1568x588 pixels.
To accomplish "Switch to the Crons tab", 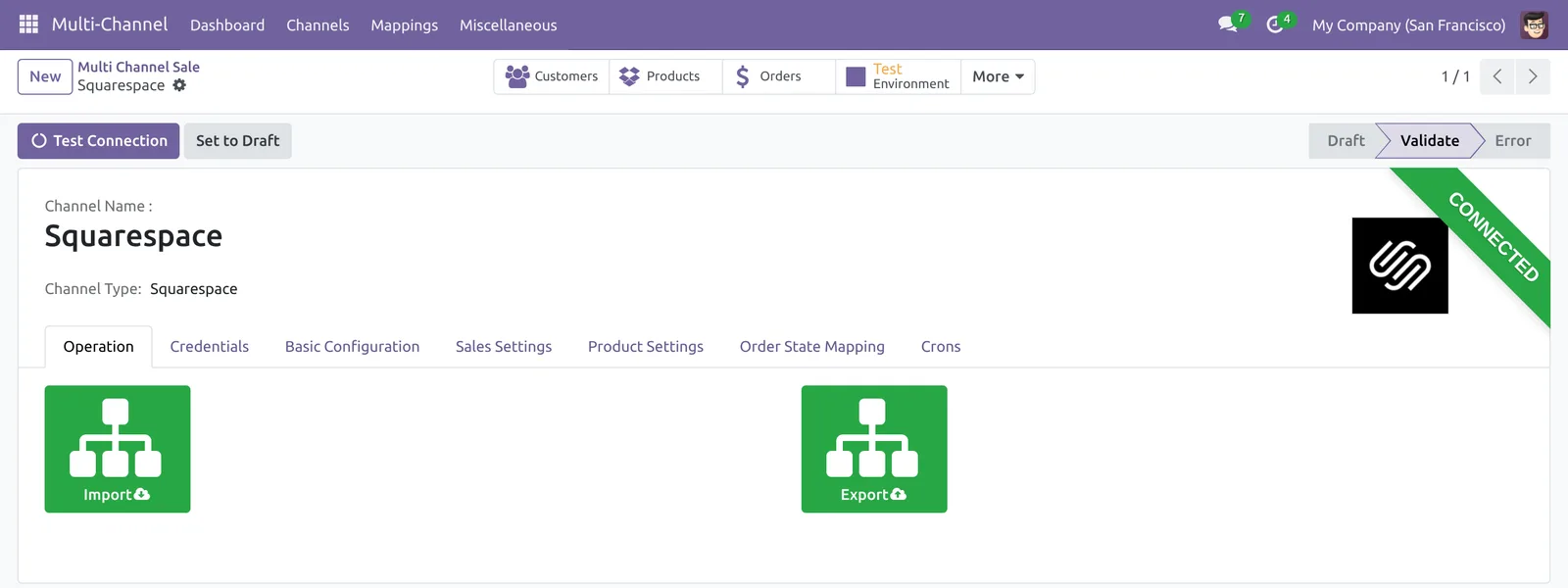I will (x=941, y=347).
